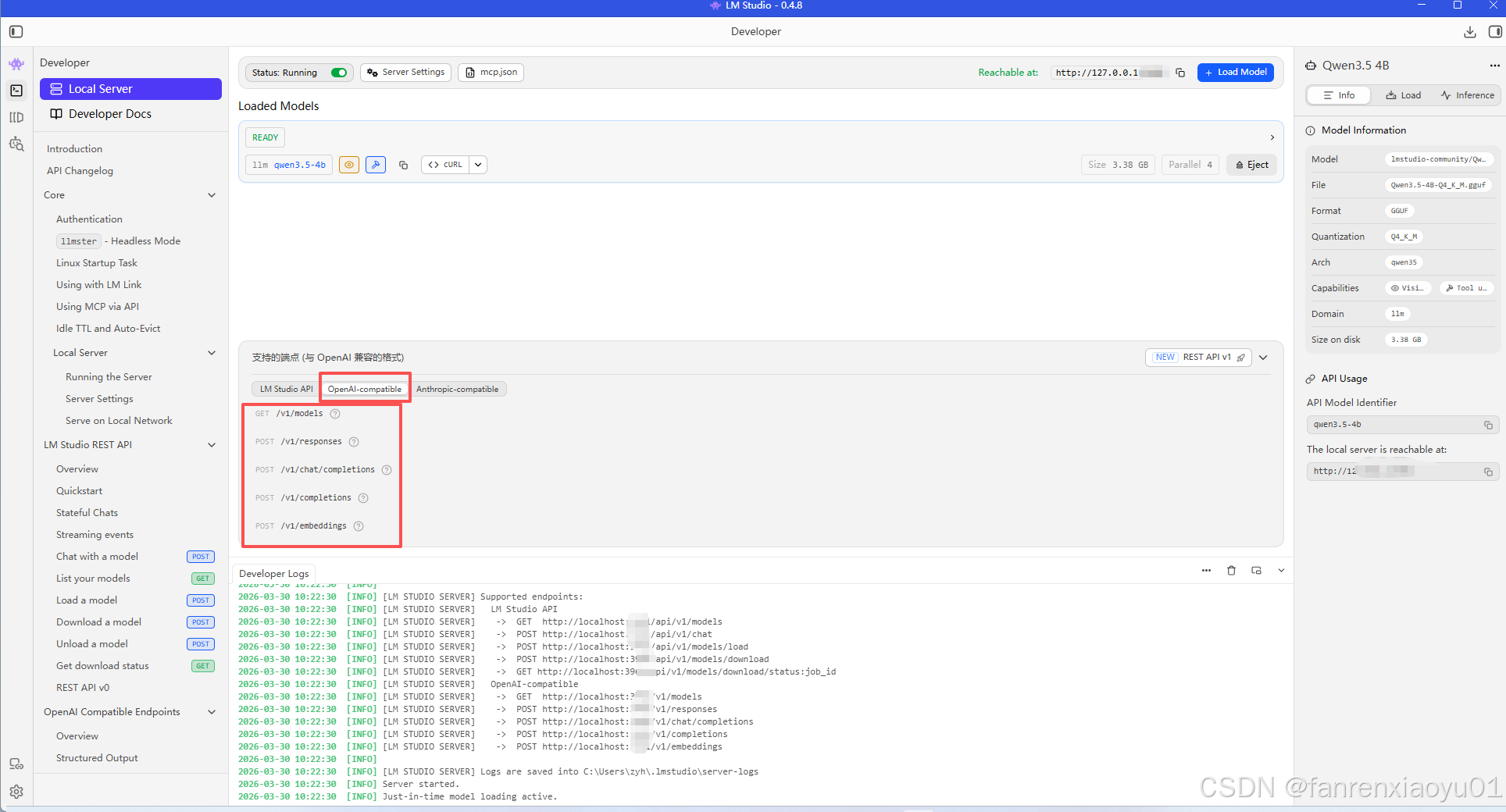Image resolution: width=1506 pixels, height=812 pixels.
Task: Copy the API Model Identifier qwen3.5-4b
Action: [x=1488, y=425]
